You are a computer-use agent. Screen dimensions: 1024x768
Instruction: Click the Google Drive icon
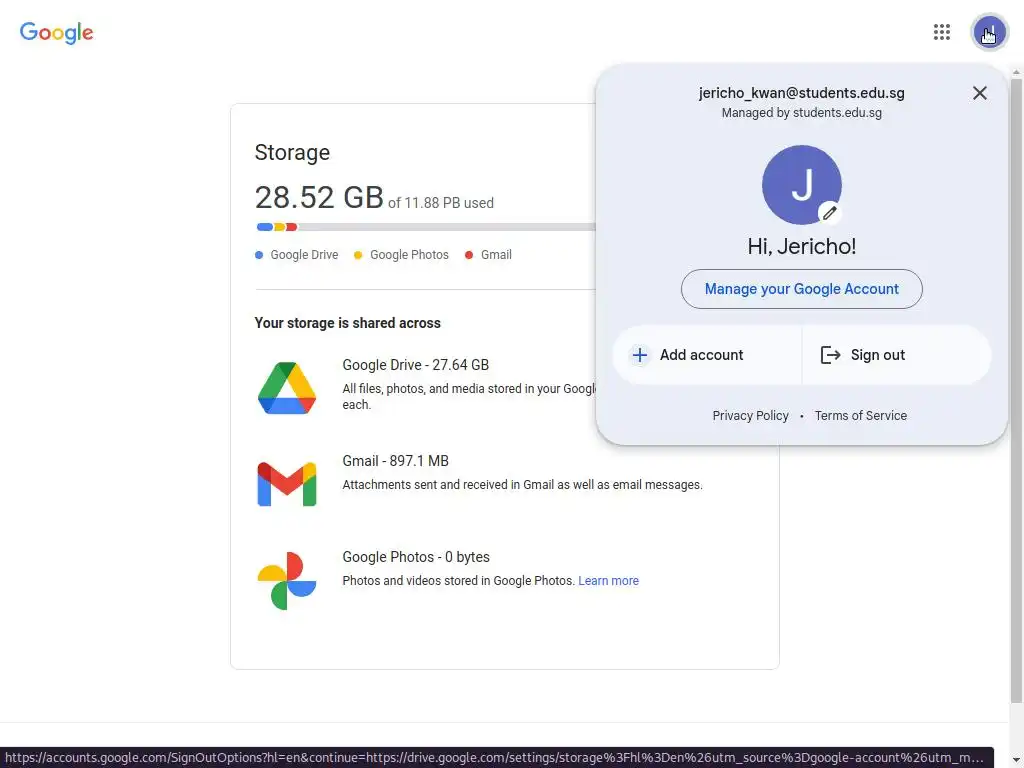[x=287, y=388]
